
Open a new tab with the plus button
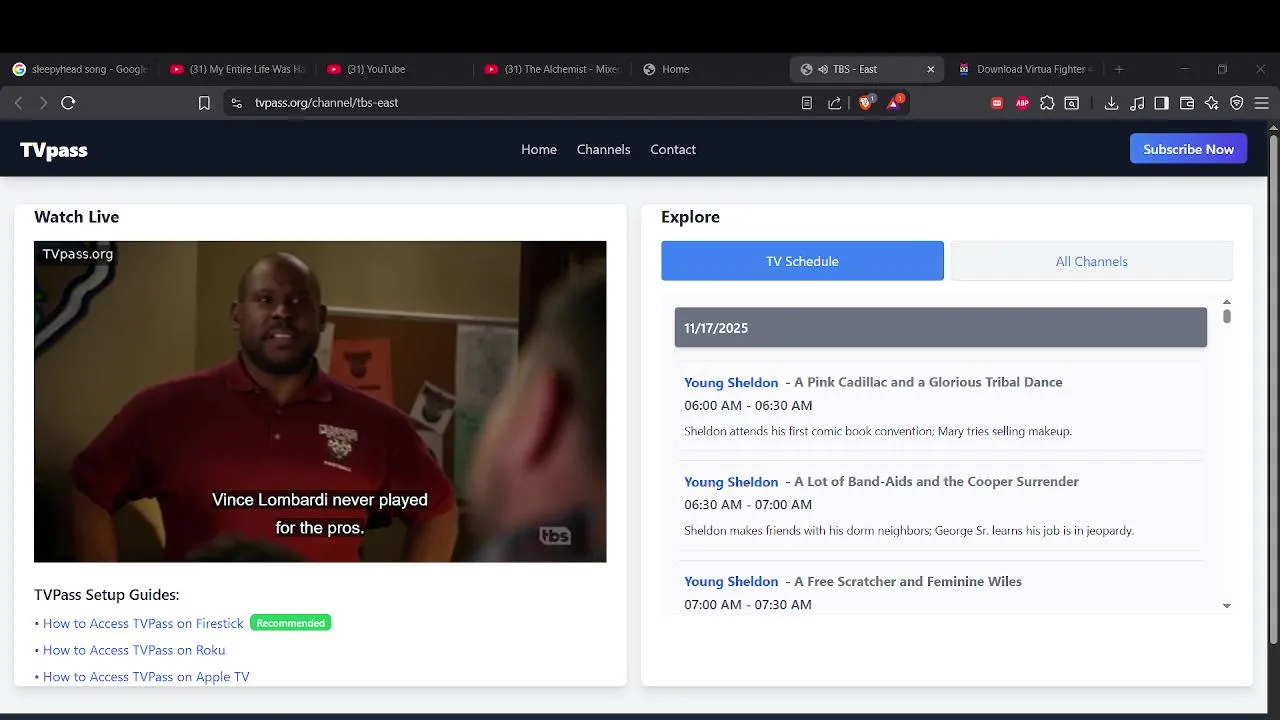click(x=1119, y=69)
